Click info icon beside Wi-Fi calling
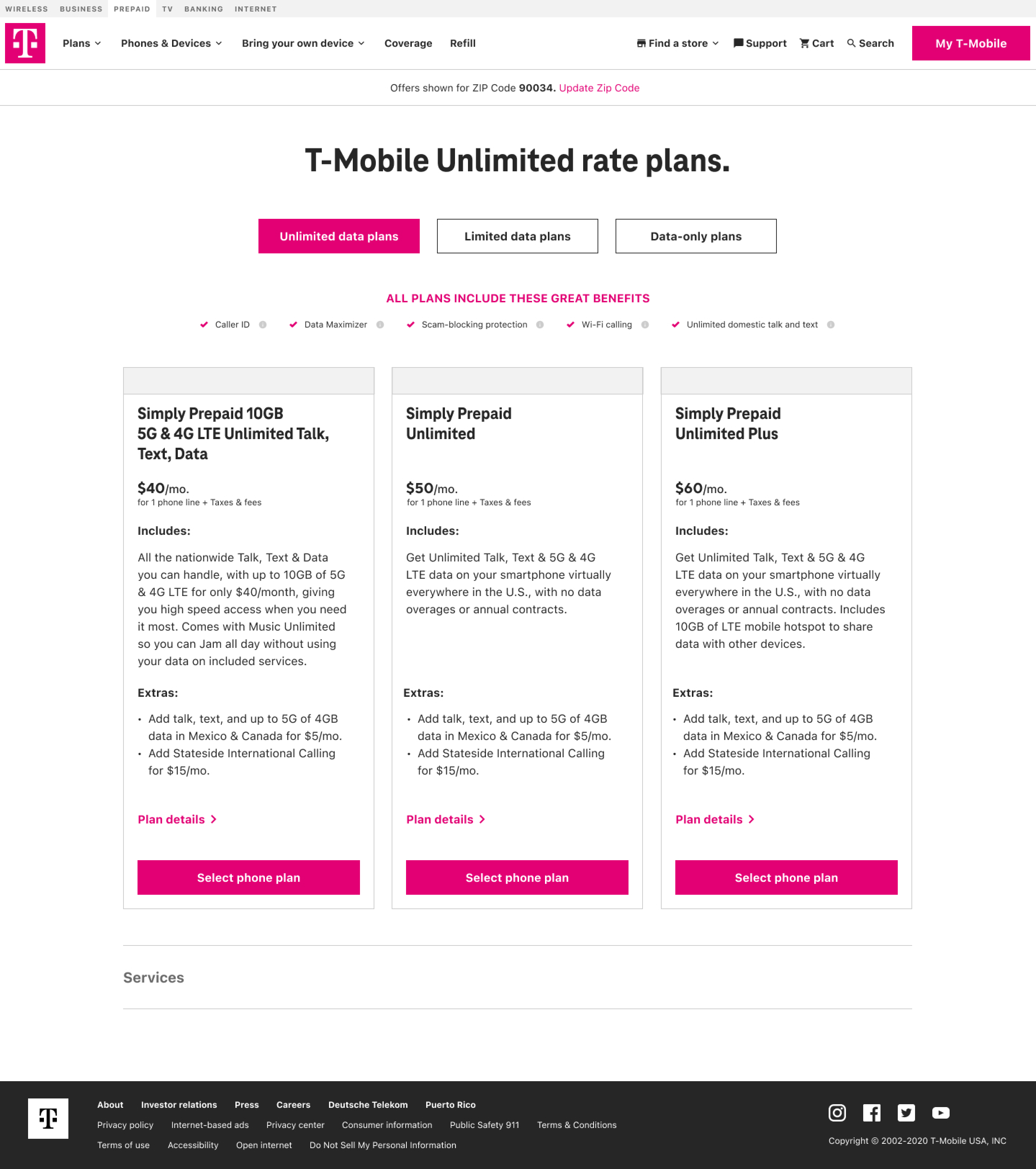Image resolution: width=1036 pixels, height=1169 pixels. coord(645,324)
